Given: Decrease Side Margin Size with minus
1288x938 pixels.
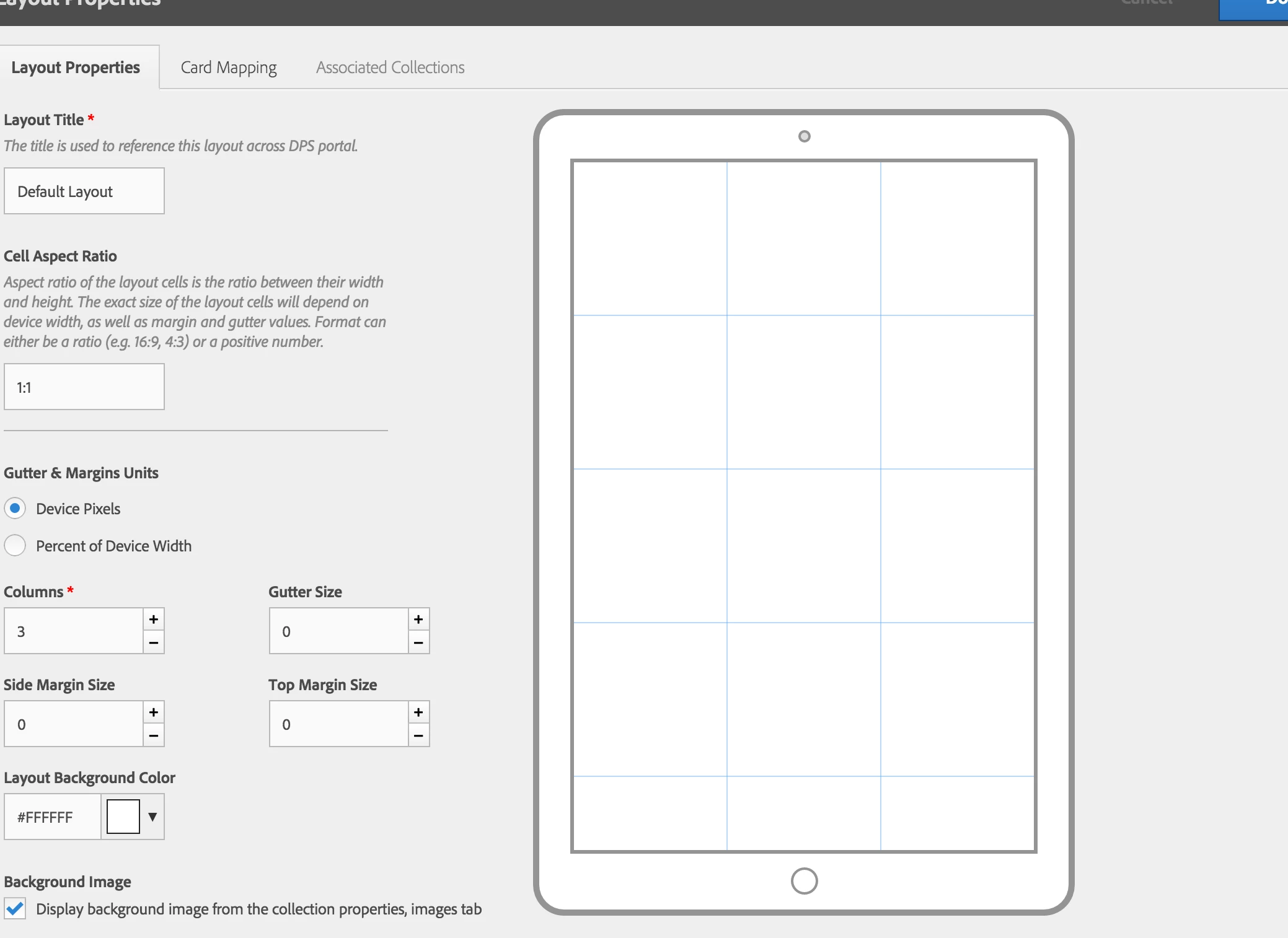Looking at the screenshot, I should click(154, 735).
